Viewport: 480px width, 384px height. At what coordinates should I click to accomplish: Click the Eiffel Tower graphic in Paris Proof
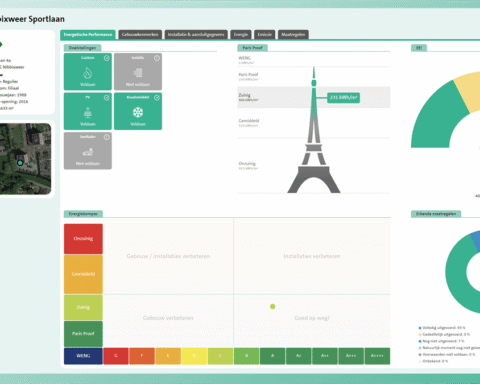pos(313,130)
